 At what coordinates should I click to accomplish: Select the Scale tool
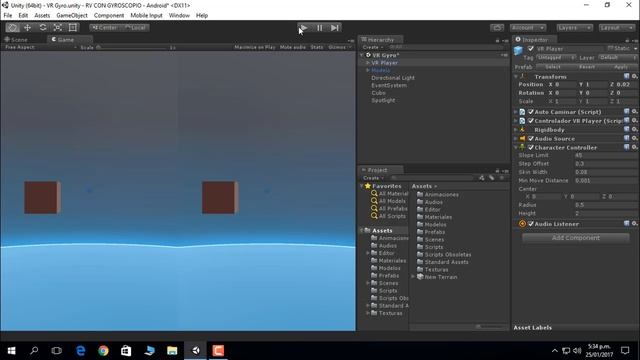click(x=58, y=28)
